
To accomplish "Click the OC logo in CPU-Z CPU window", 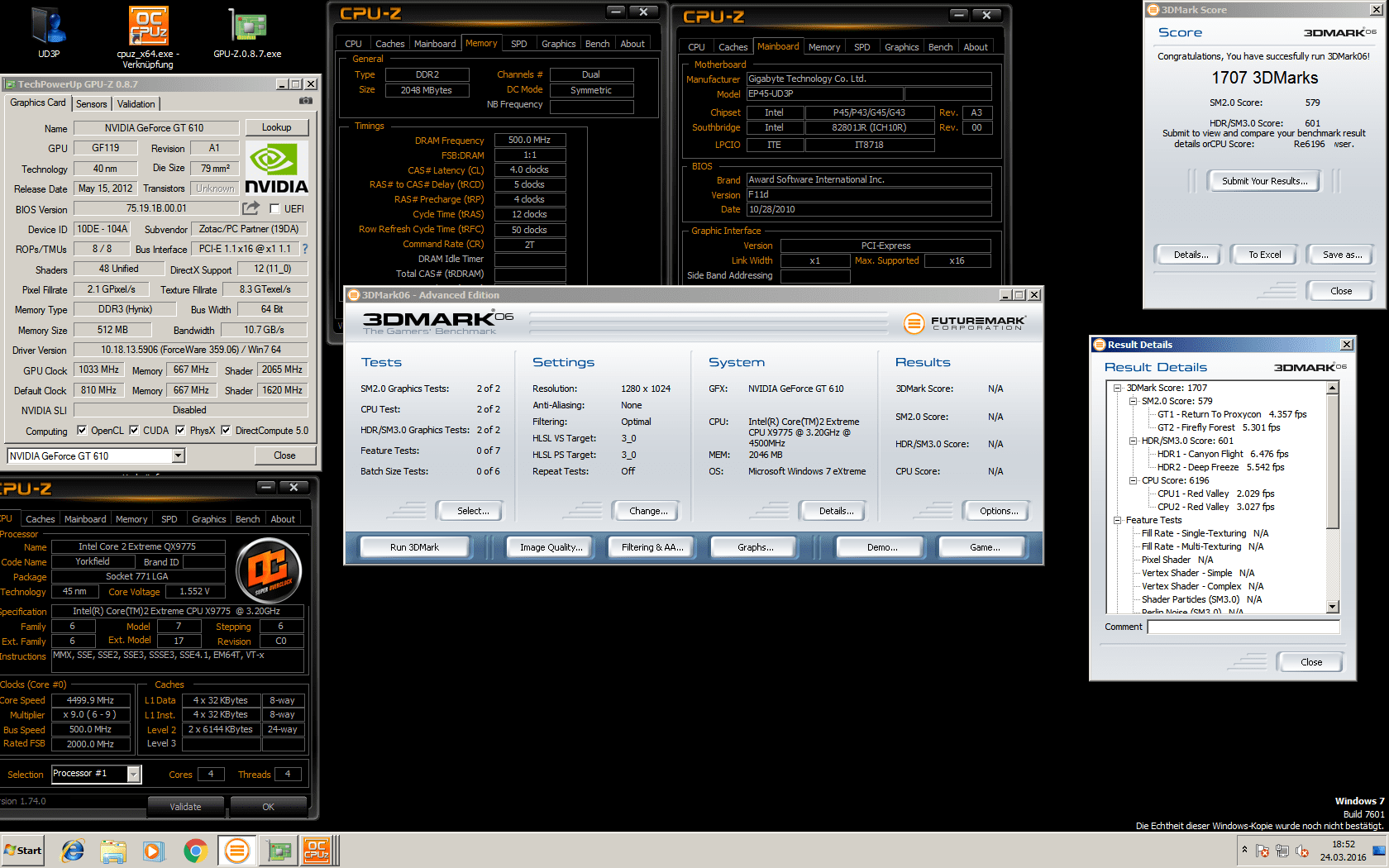I will point(269,570).
